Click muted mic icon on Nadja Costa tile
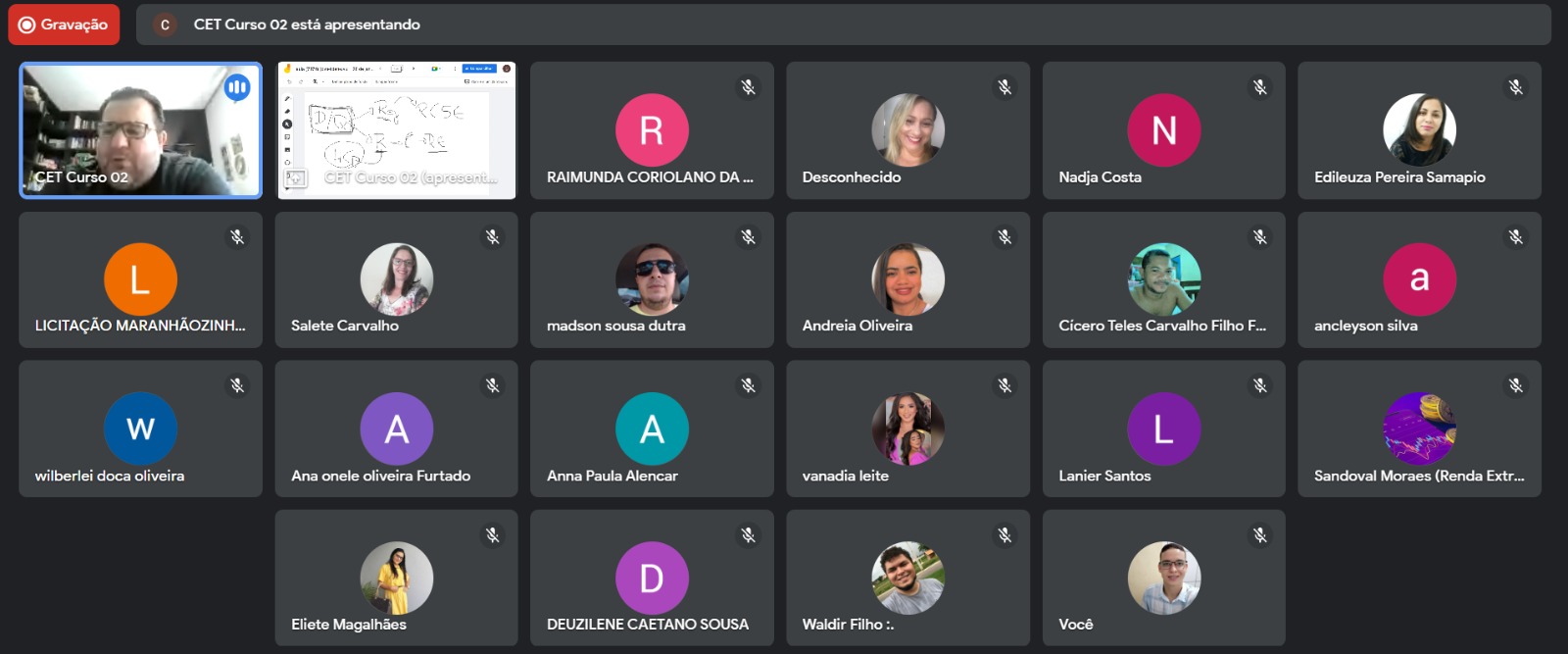Viewport: 1568px width, 654px height. [1260, 87]
